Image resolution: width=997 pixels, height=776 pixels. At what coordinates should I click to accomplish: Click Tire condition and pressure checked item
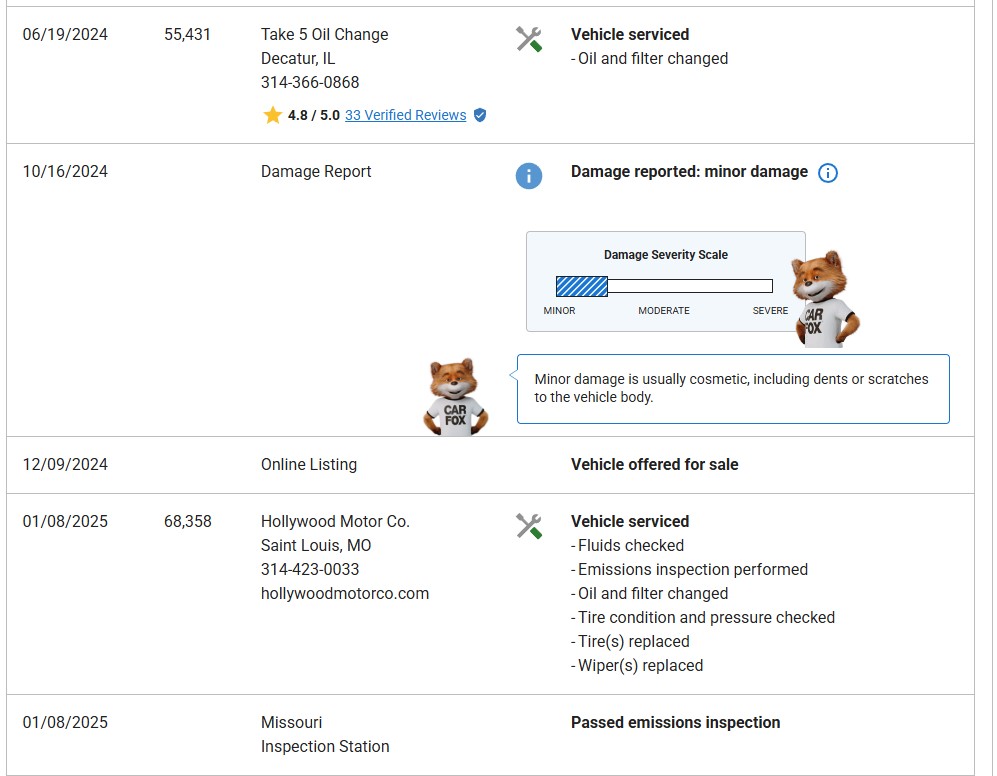(703, 618)
